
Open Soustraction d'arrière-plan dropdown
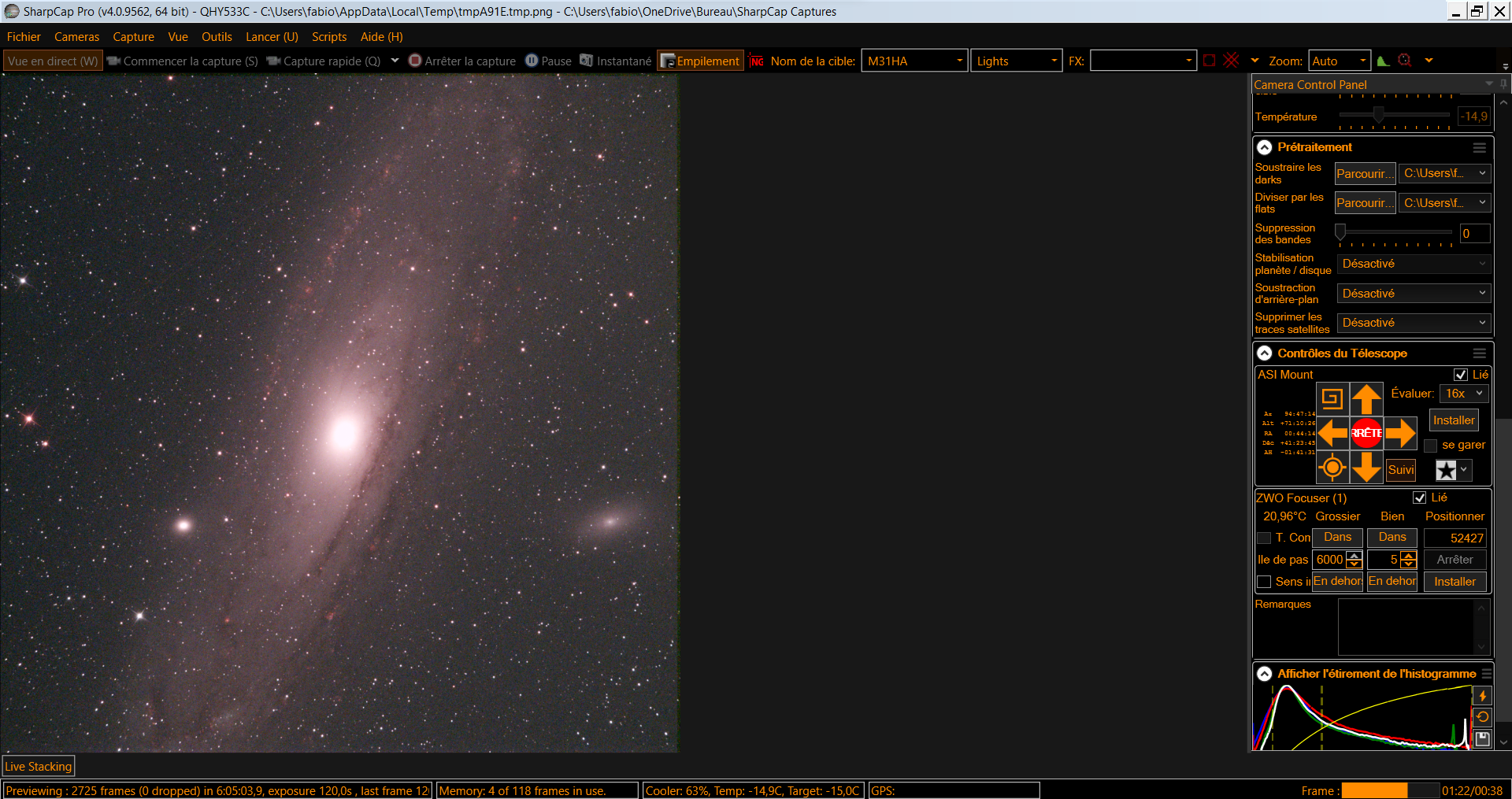click(1414, 294)
